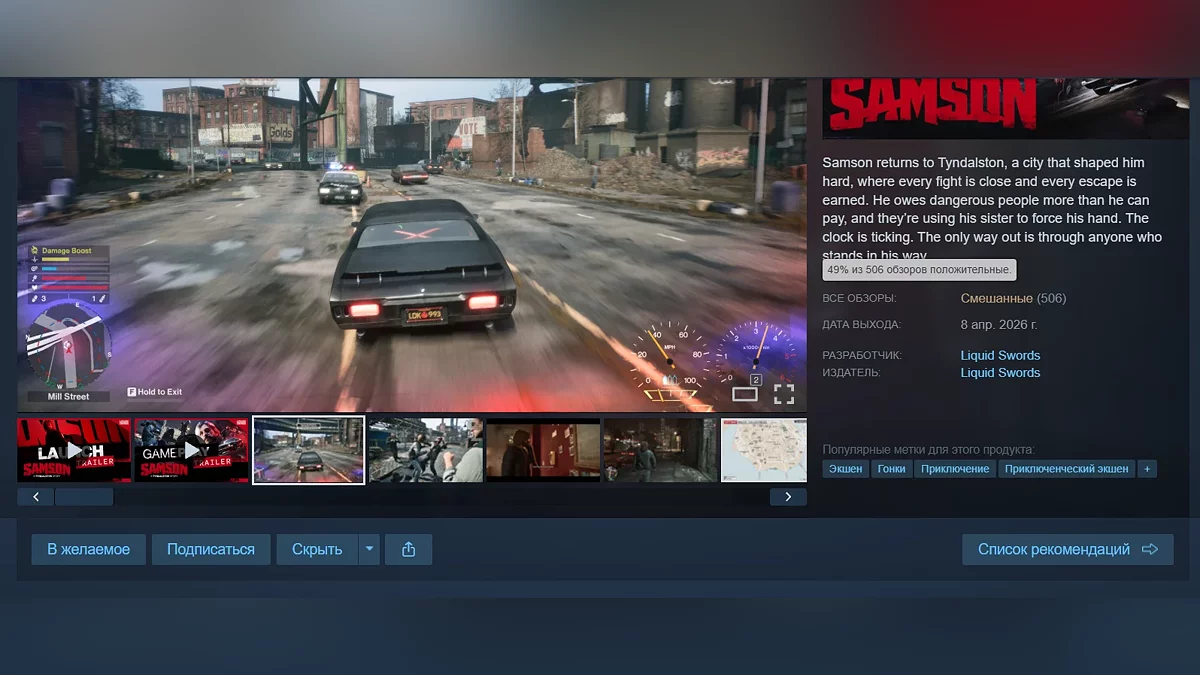Open the map screenshot thumbnail
Image resolution: width=1200 pixels, height=675 pixels.
[764, 449]
